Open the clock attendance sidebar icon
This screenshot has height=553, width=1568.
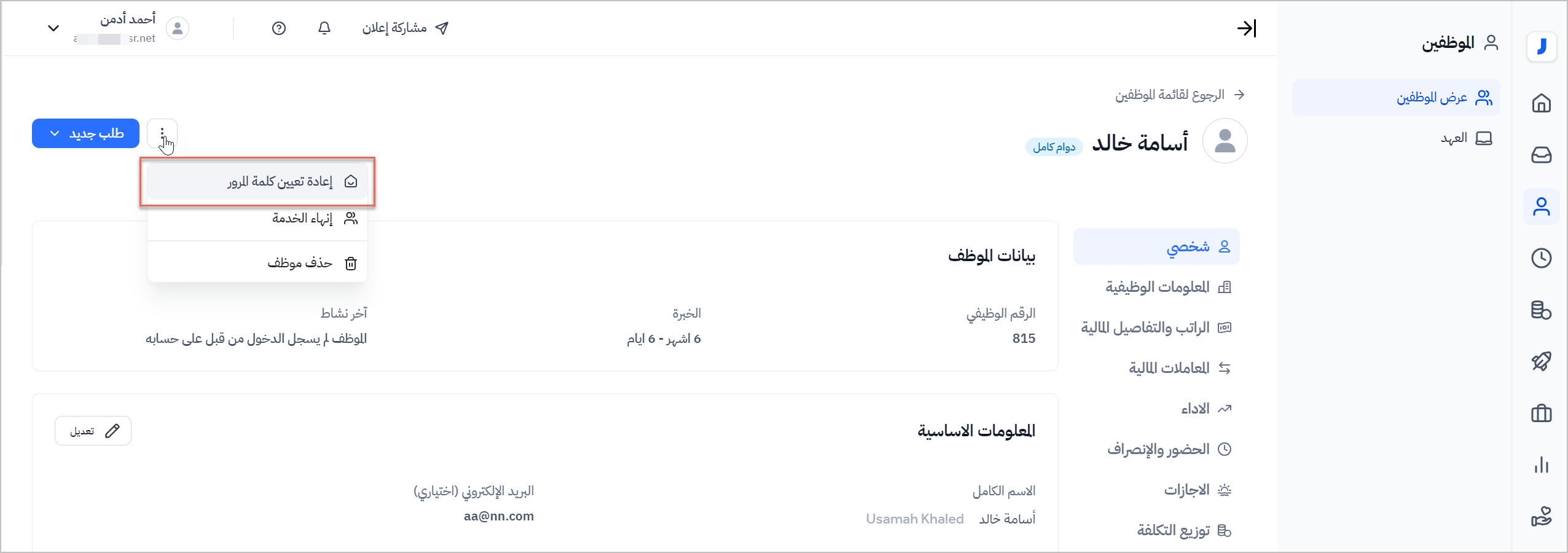[1541, 258]
